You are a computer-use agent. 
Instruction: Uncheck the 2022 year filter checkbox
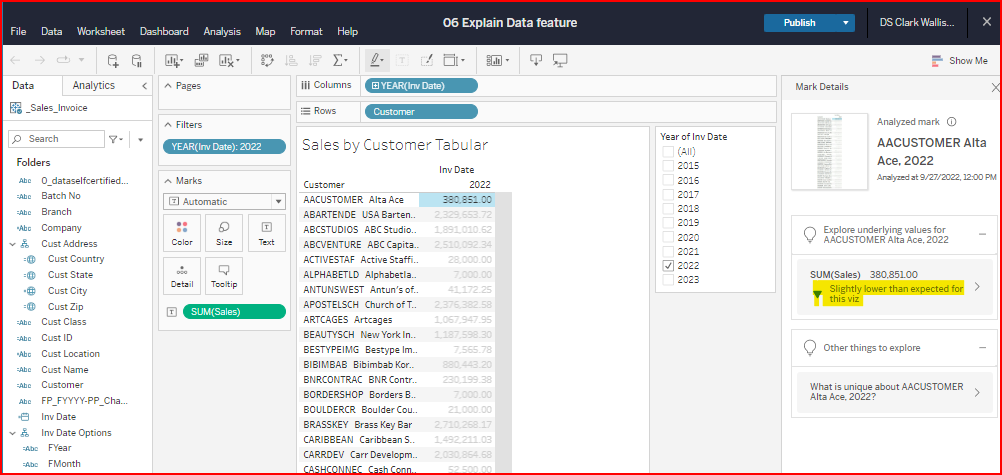667,266
